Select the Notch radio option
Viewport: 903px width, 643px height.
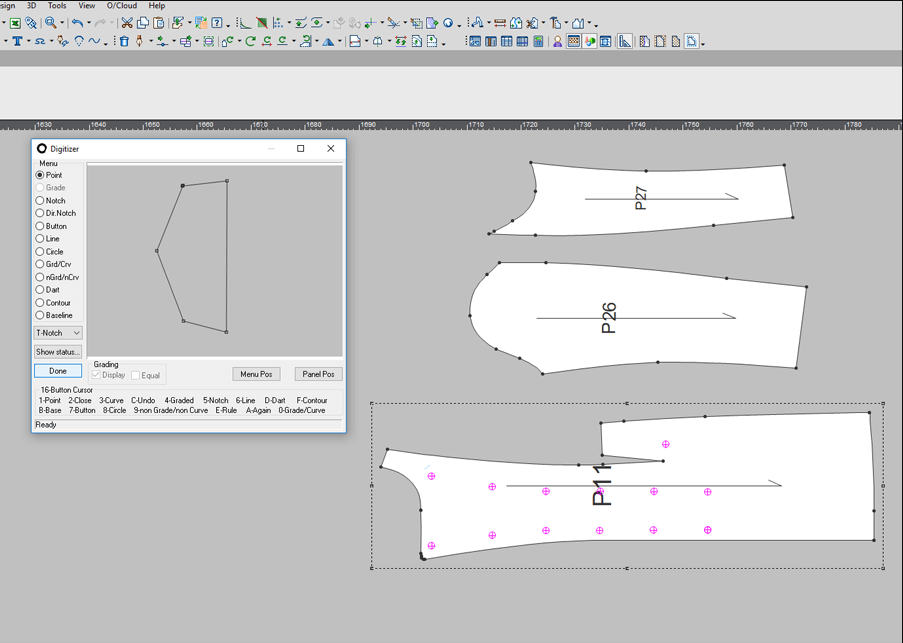[41, 201]
